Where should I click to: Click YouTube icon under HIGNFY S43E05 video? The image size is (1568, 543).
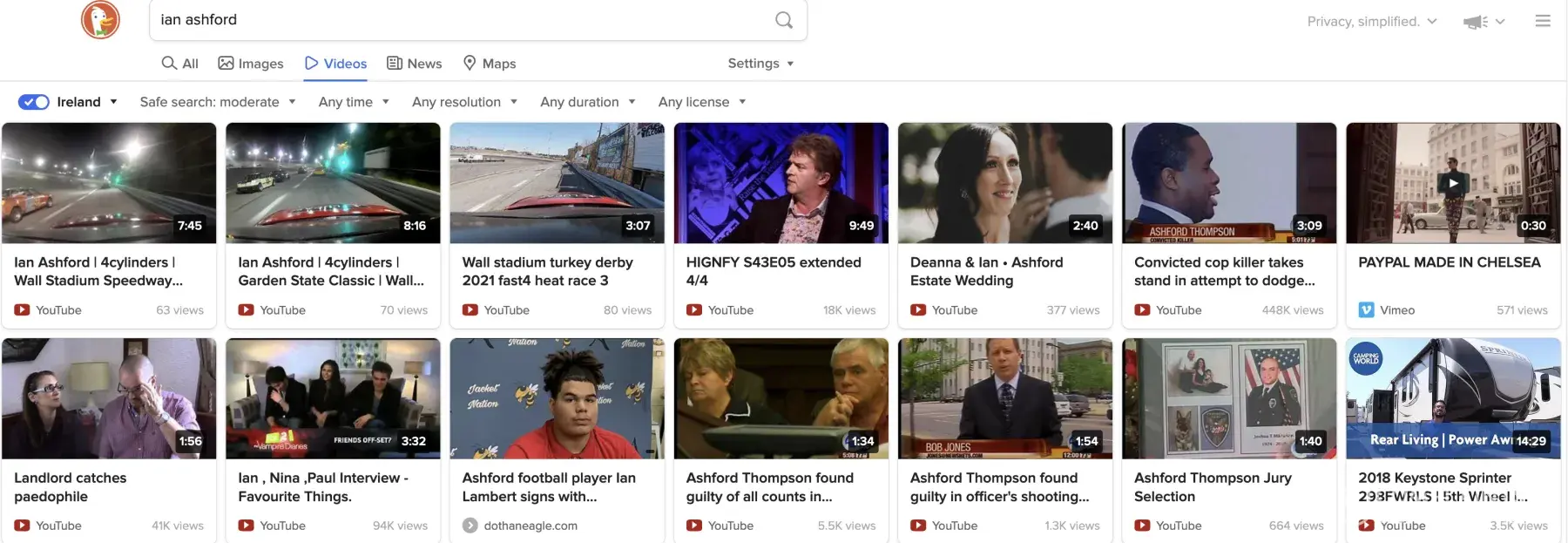click(694, 309)
